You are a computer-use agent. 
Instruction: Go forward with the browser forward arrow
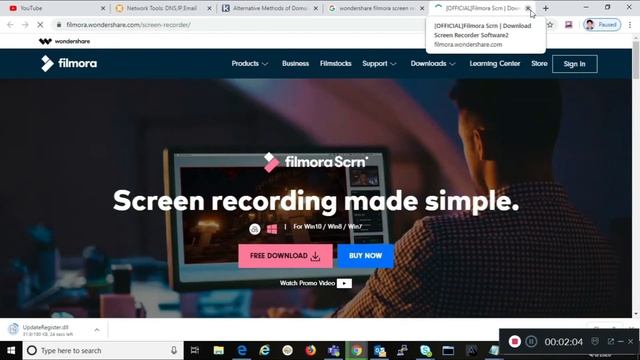(25, 25)
